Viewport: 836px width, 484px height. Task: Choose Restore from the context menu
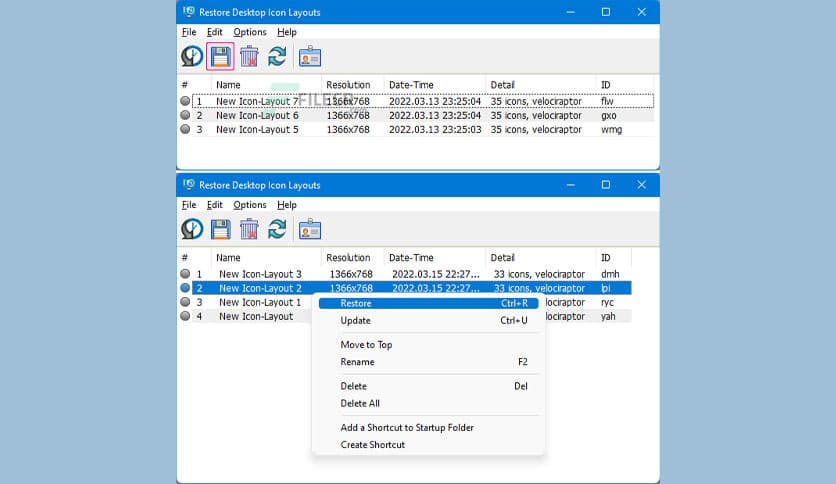tap(356, 303)
